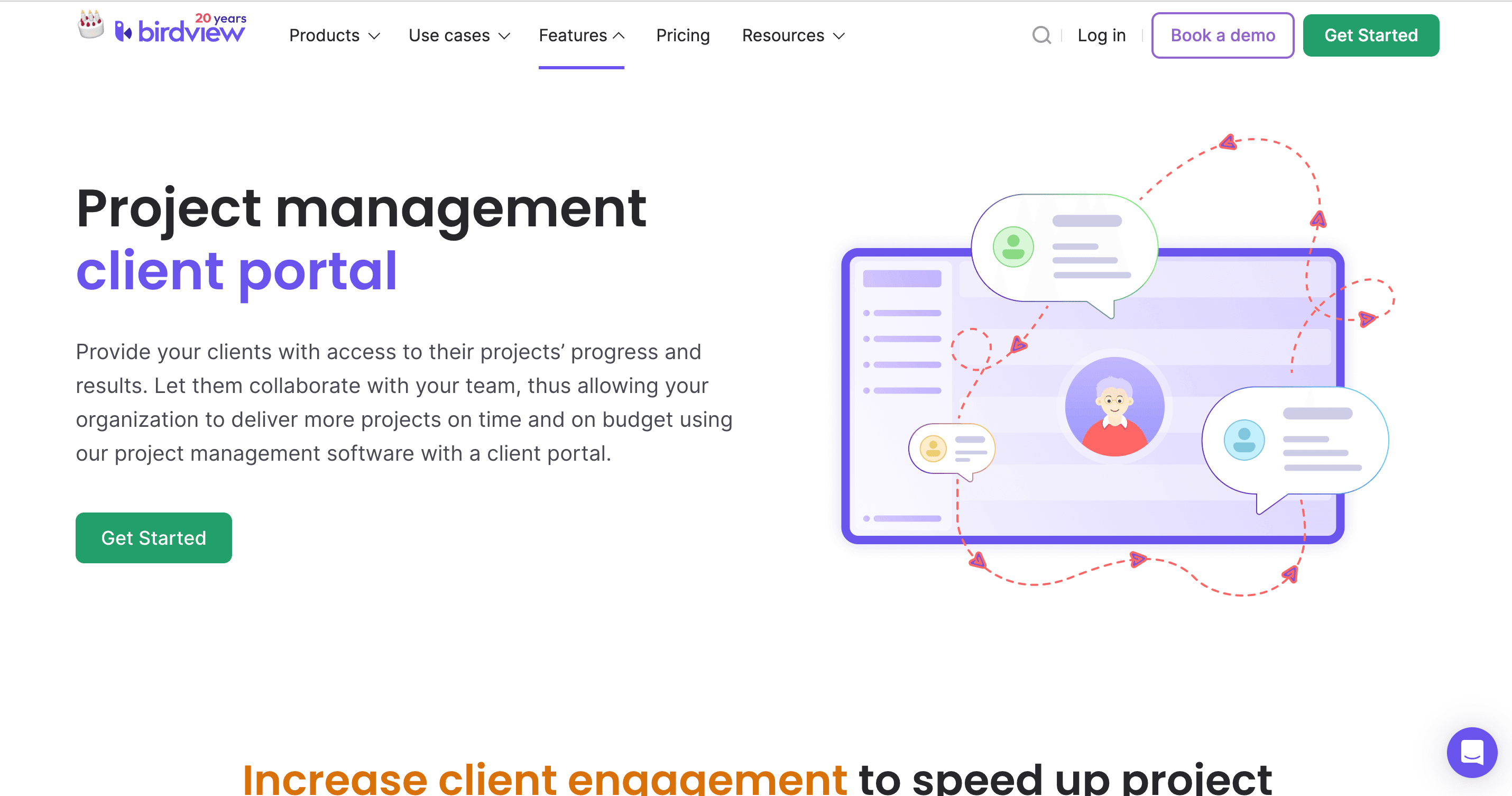Viewport: 1512px width, 796px height.
Task: Expand the Resources dropdown menu
Action: (x=794, y=35)
